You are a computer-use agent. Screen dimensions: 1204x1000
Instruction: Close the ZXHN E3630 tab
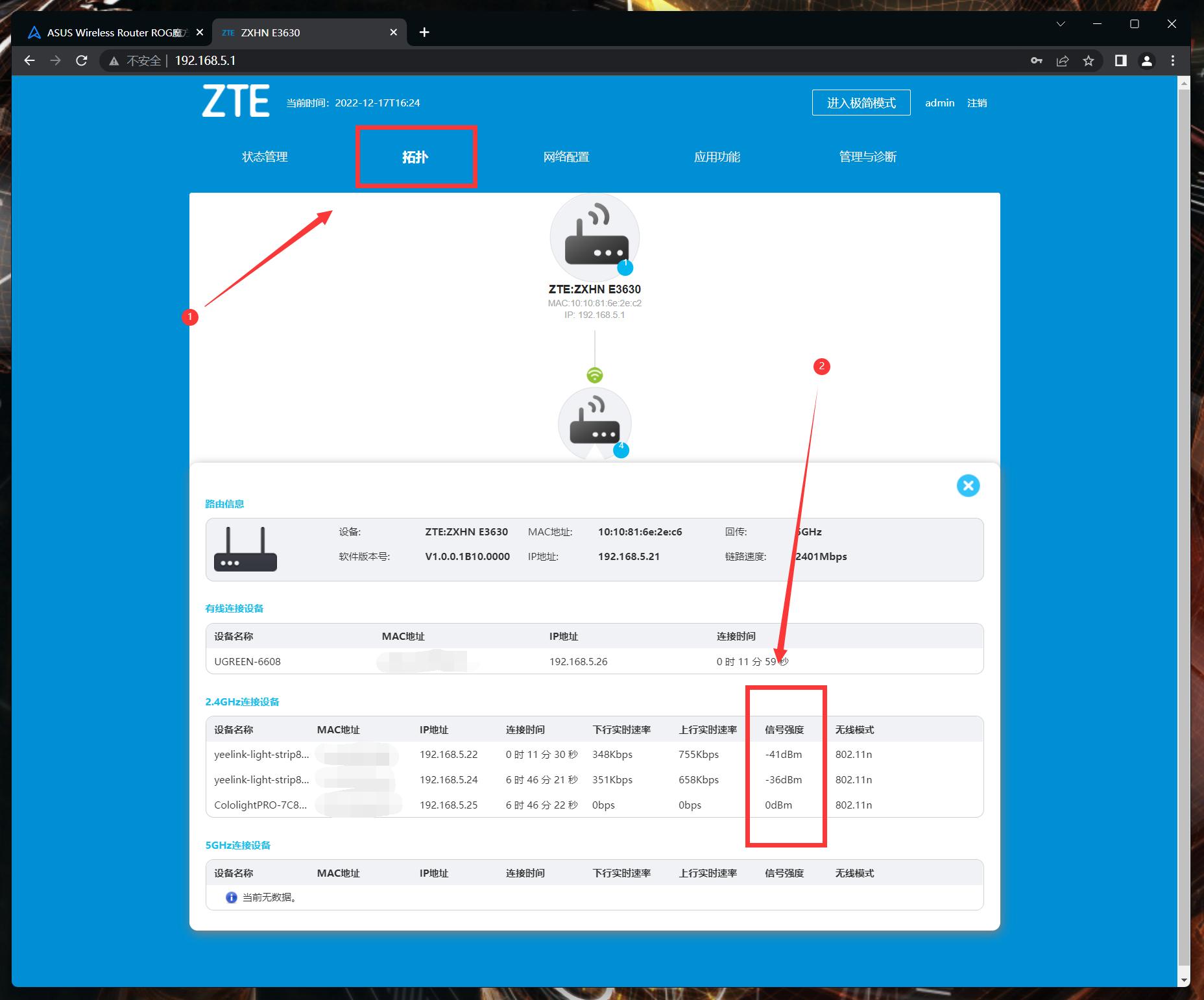point(393,32)
